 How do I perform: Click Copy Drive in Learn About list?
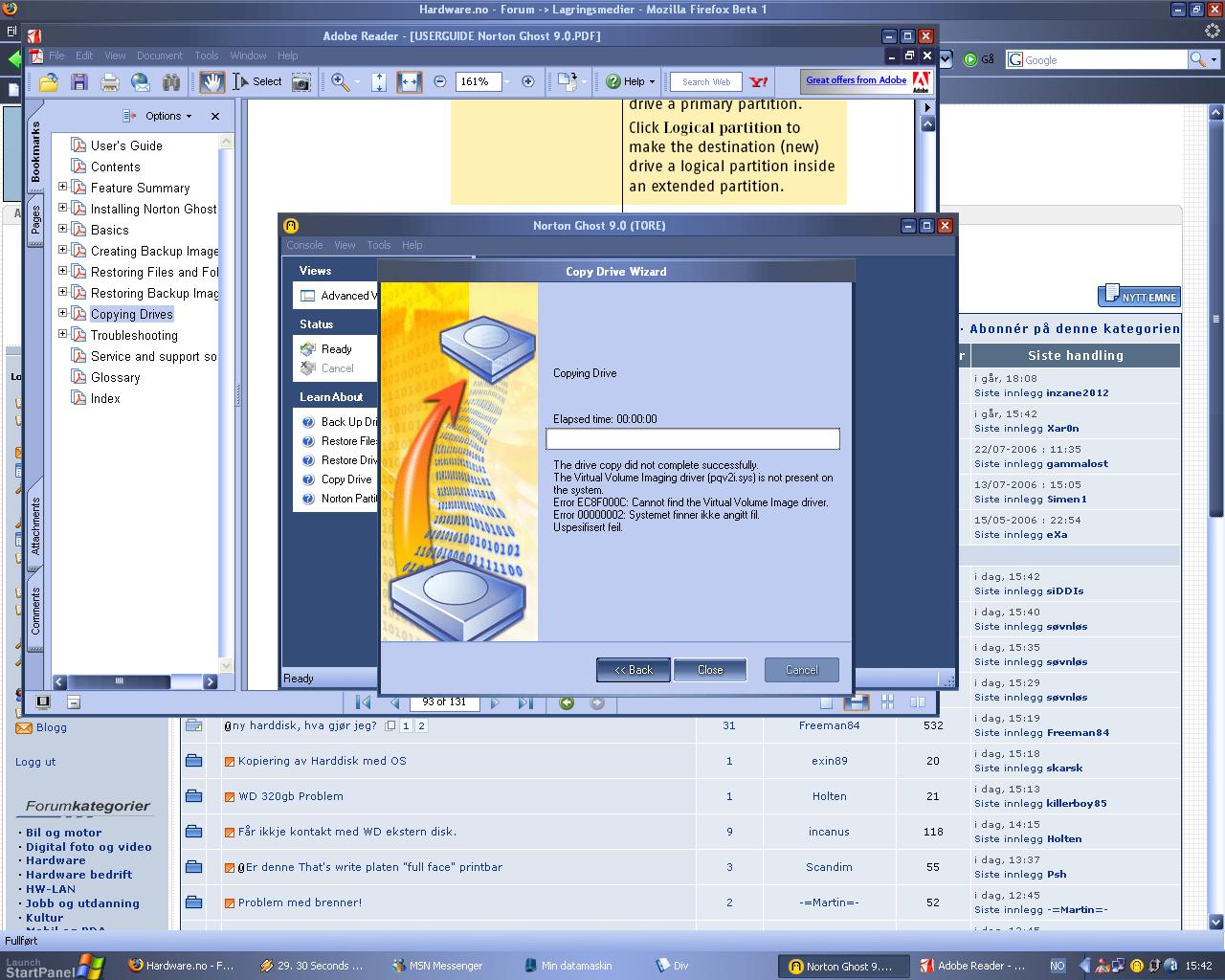346,479
